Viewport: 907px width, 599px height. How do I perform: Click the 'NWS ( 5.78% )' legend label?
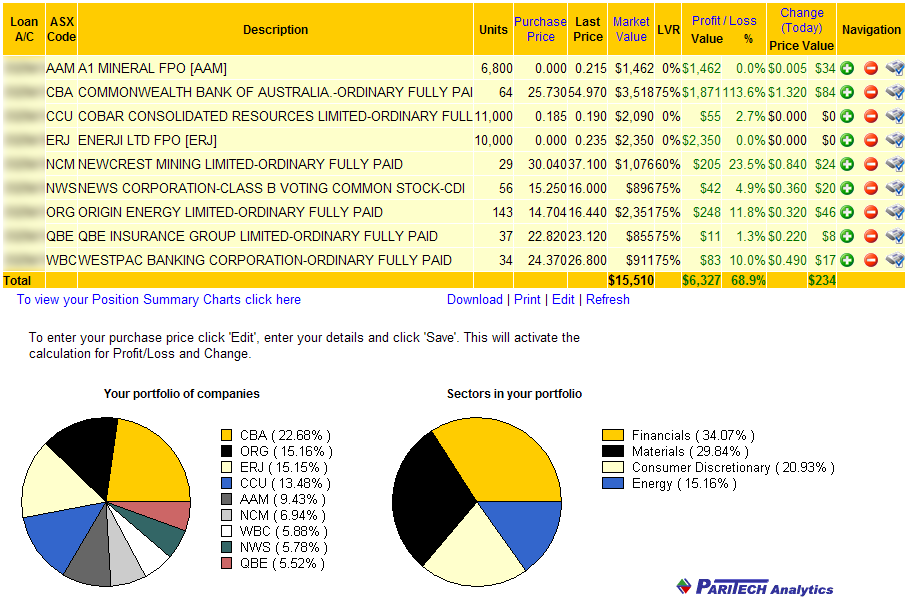point(284,547)
